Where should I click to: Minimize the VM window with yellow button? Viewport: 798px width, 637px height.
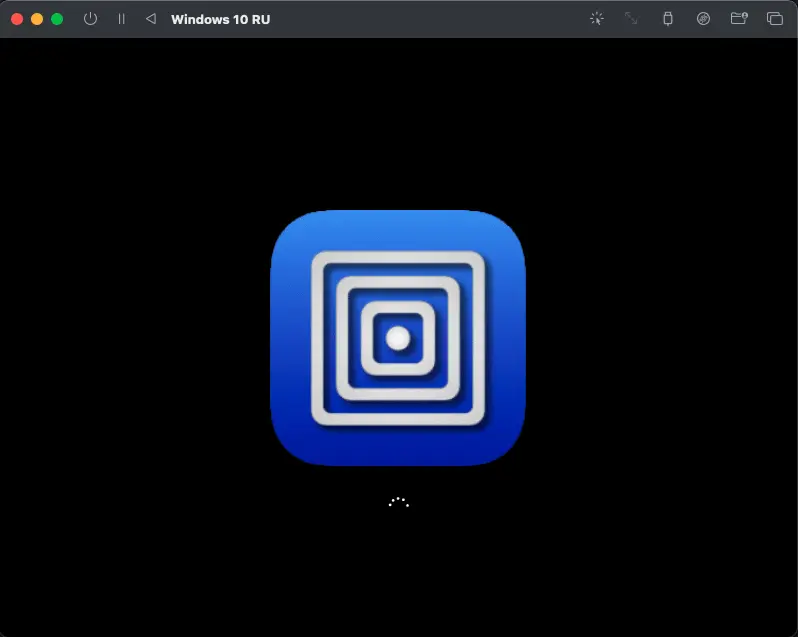[37, 19]
